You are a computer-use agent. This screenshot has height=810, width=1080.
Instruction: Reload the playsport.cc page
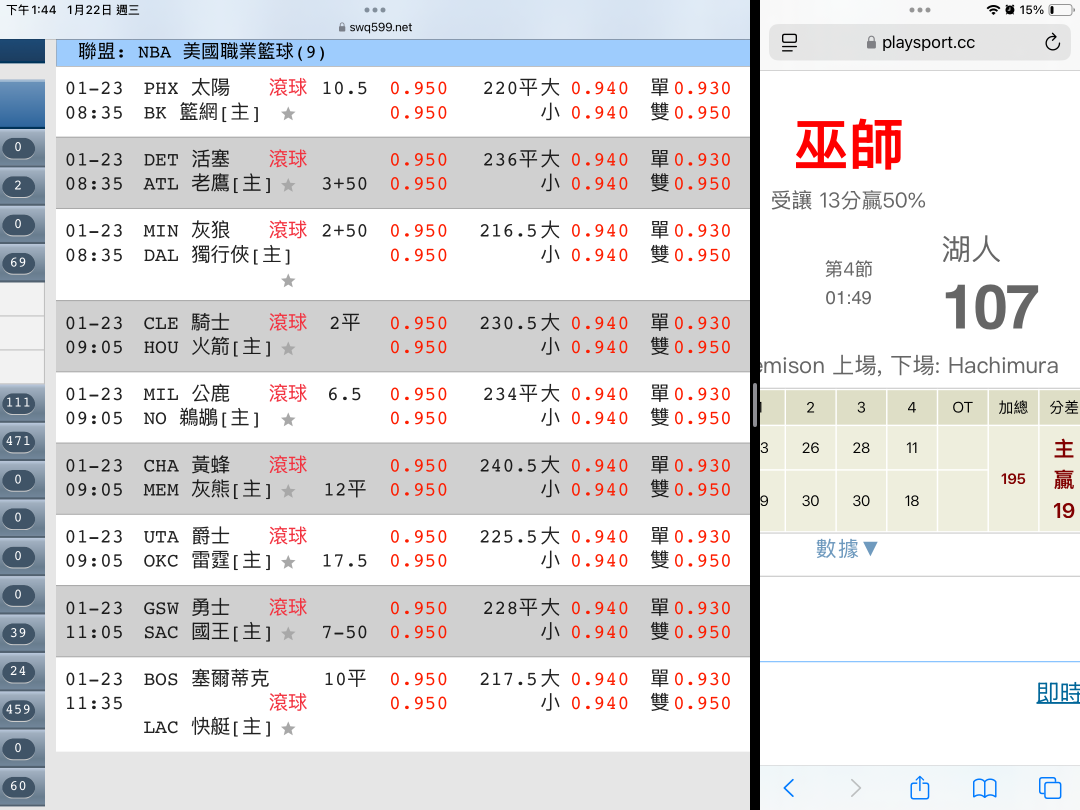click(1052, 43)
